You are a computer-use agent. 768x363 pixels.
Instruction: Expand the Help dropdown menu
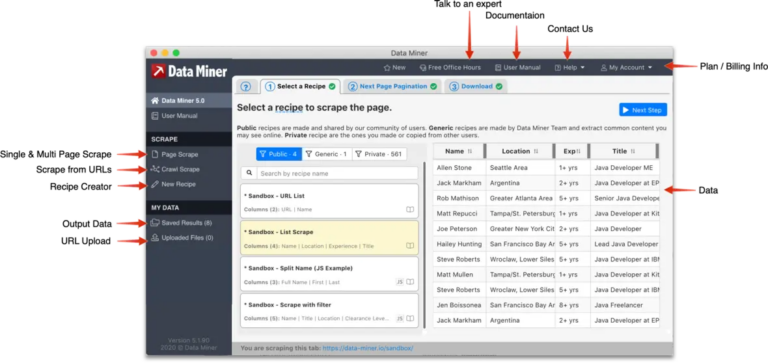[570, 68]
